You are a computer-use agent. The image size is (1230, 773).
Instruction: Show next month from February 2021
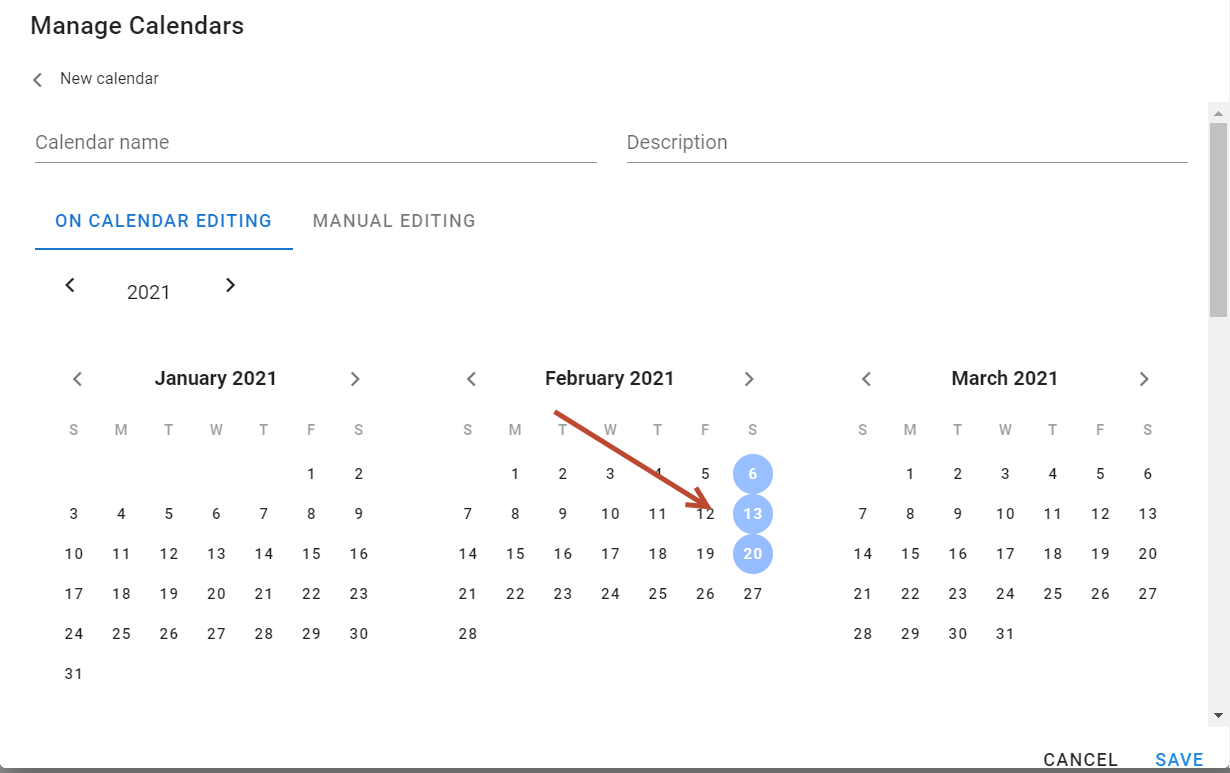tap(749, 379)
